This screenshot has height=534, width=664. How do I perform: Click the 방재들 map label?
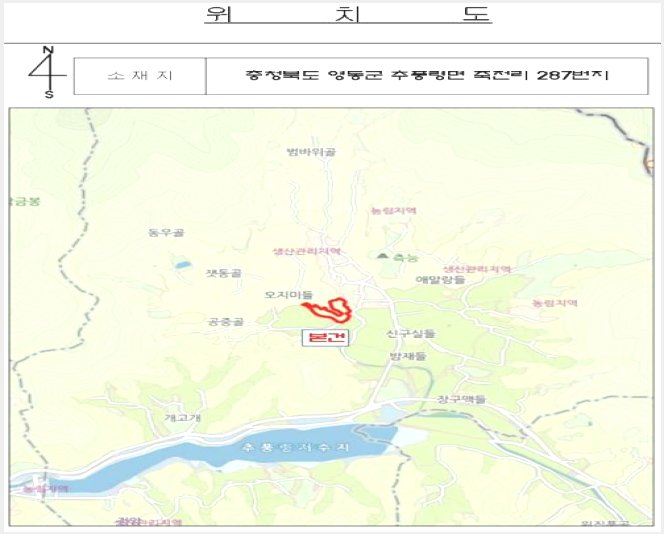click(408, 356)
